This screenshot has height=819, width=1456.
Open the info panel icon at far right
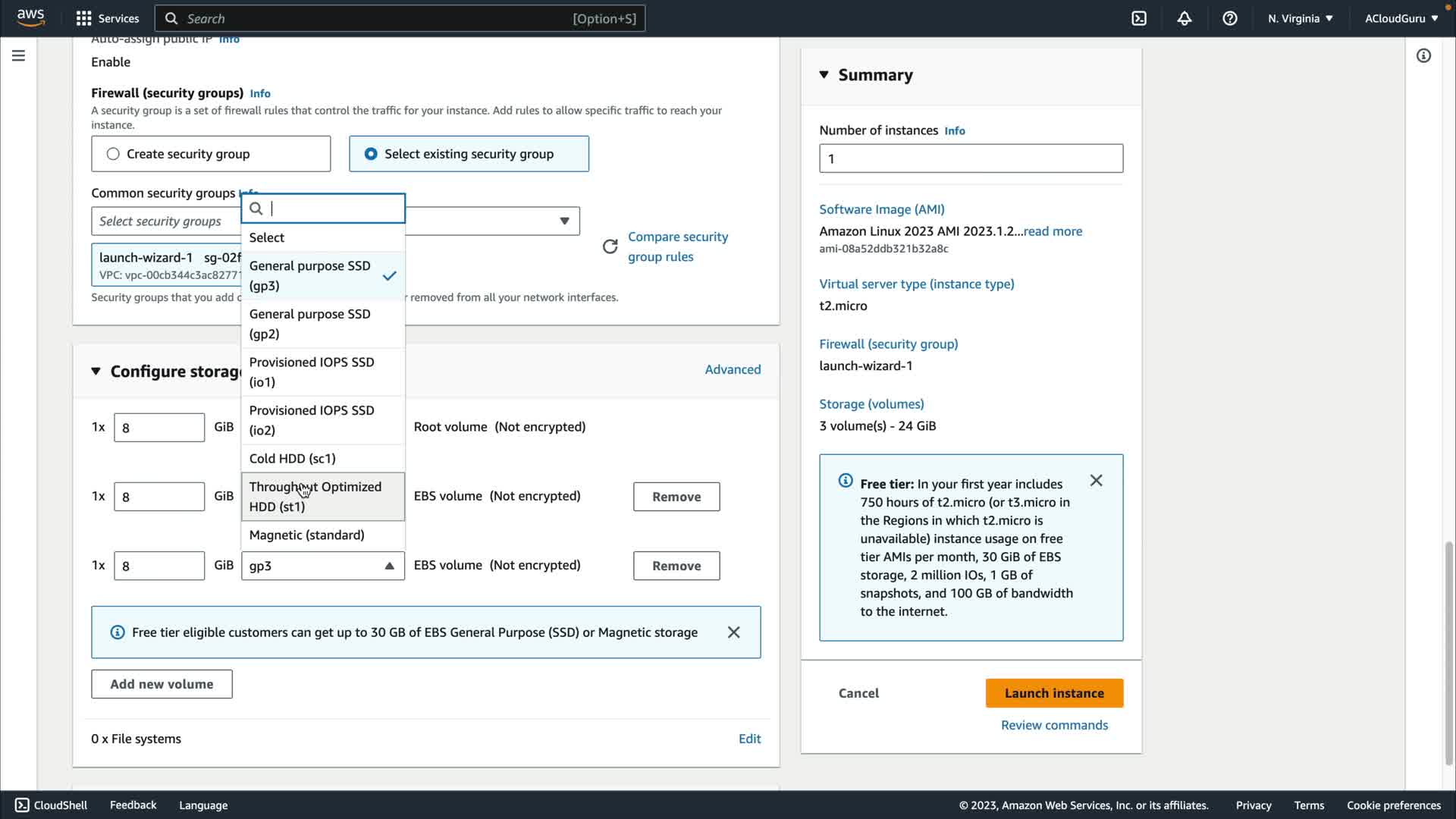(x=1423, y=55)
